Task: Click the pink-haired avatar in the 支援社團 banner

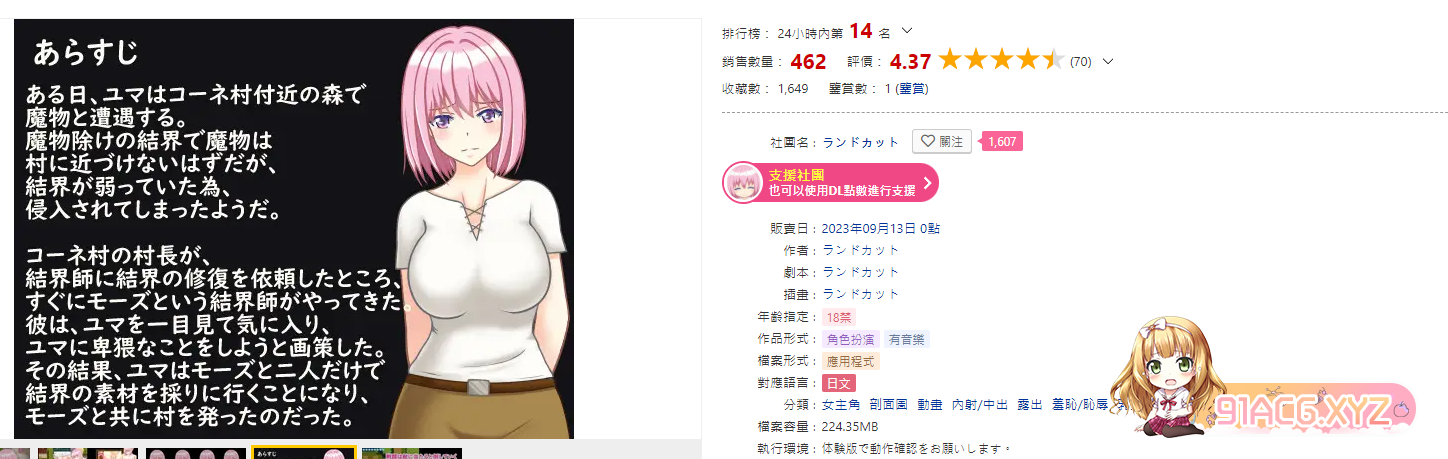Action: pyautogui.click(x=743, y=182)
